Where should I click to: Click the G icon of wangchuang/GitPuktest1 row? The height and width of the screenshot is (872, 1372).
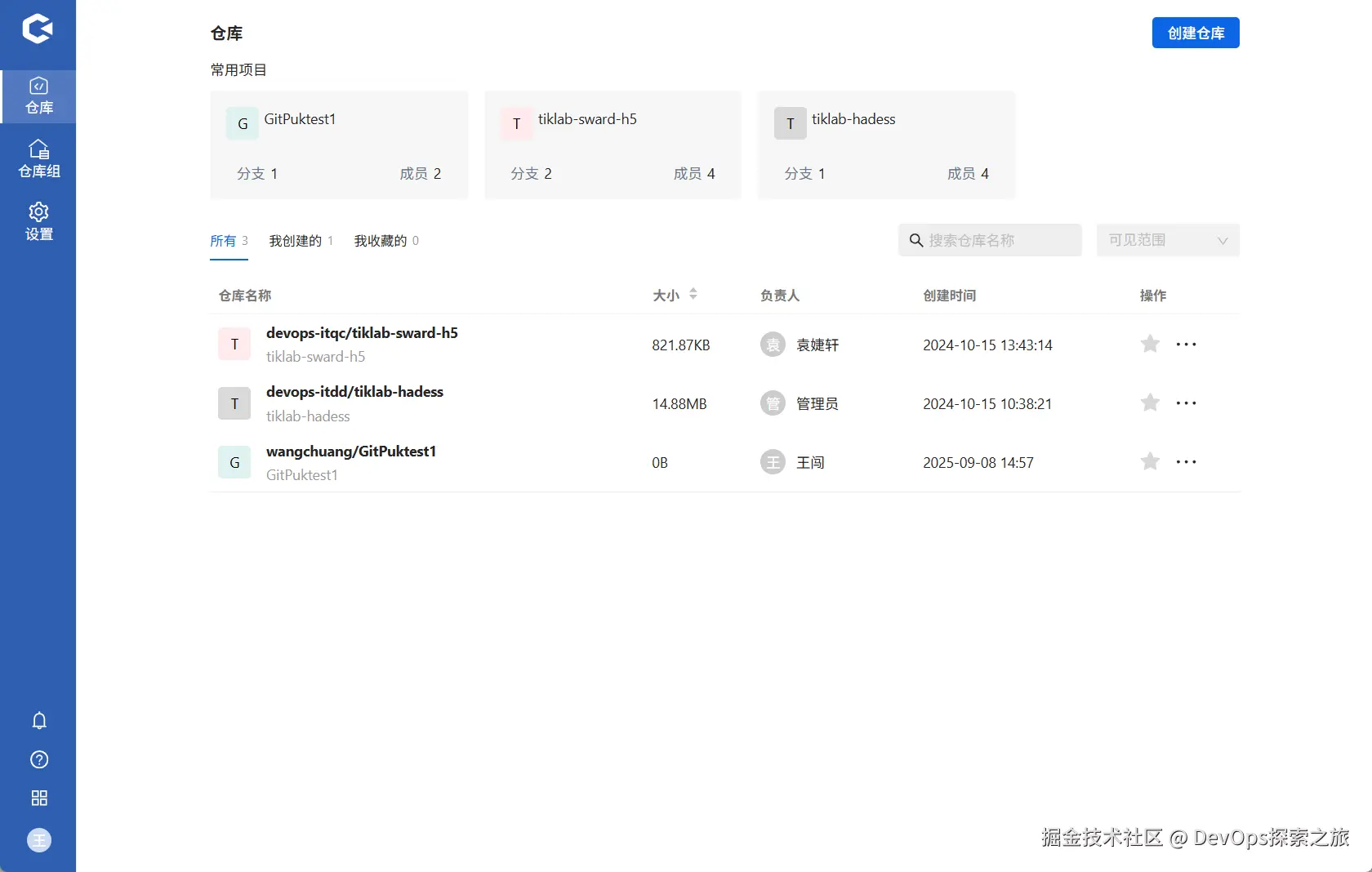(x=234, y=462)
